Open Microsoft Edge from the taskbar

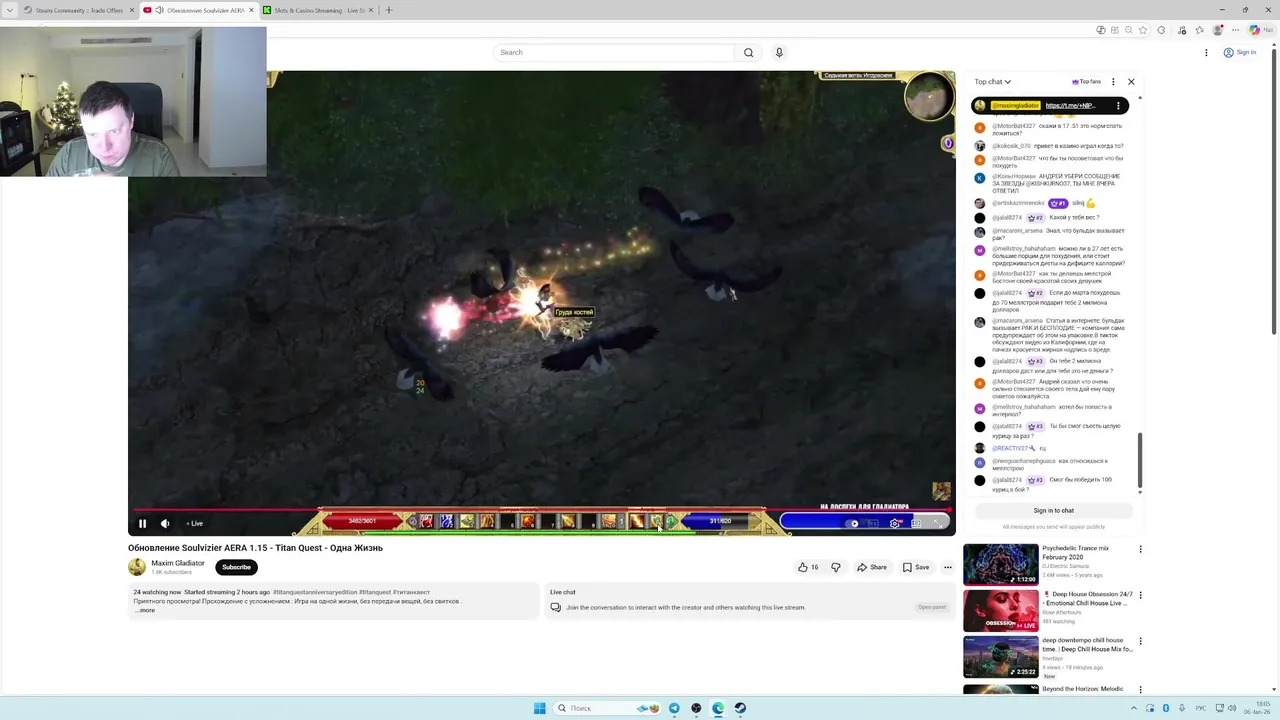[x=718, y=708]
